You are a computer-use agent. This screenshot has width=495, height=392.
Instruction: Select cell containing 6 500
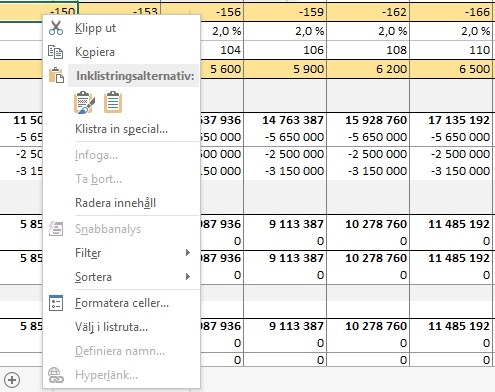452,69
